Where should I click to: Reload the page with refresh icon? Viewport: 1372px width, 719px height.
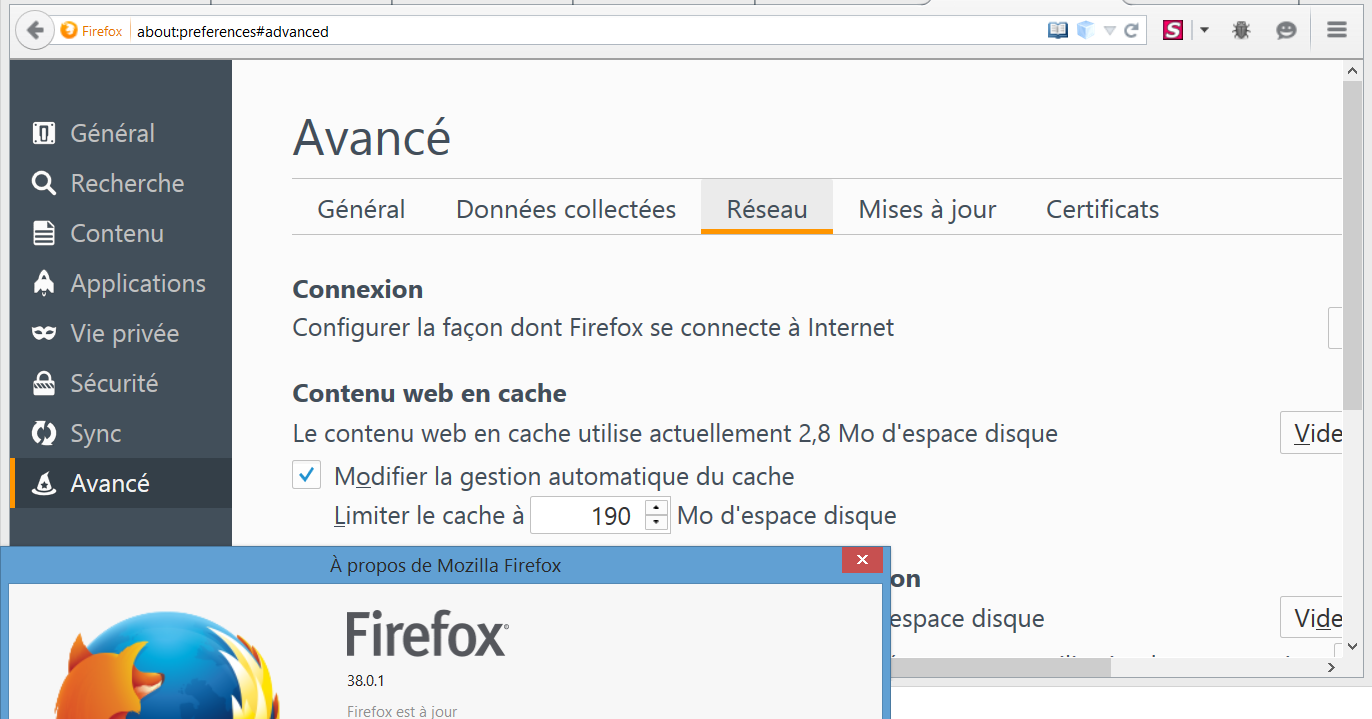point(1132,31)
